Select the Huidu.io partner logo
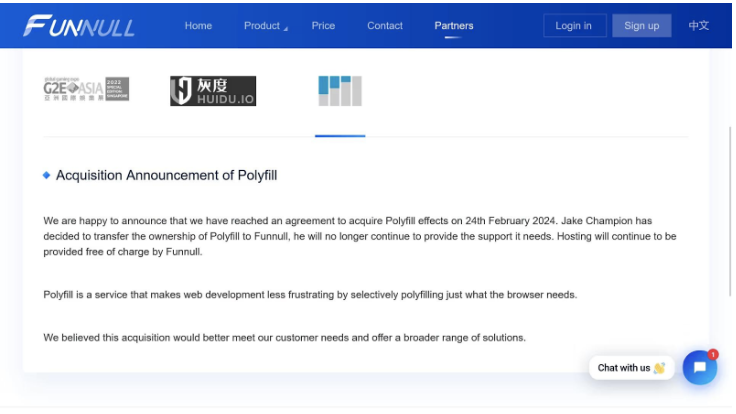Screen dimensions: 736x414 (212, 91)
